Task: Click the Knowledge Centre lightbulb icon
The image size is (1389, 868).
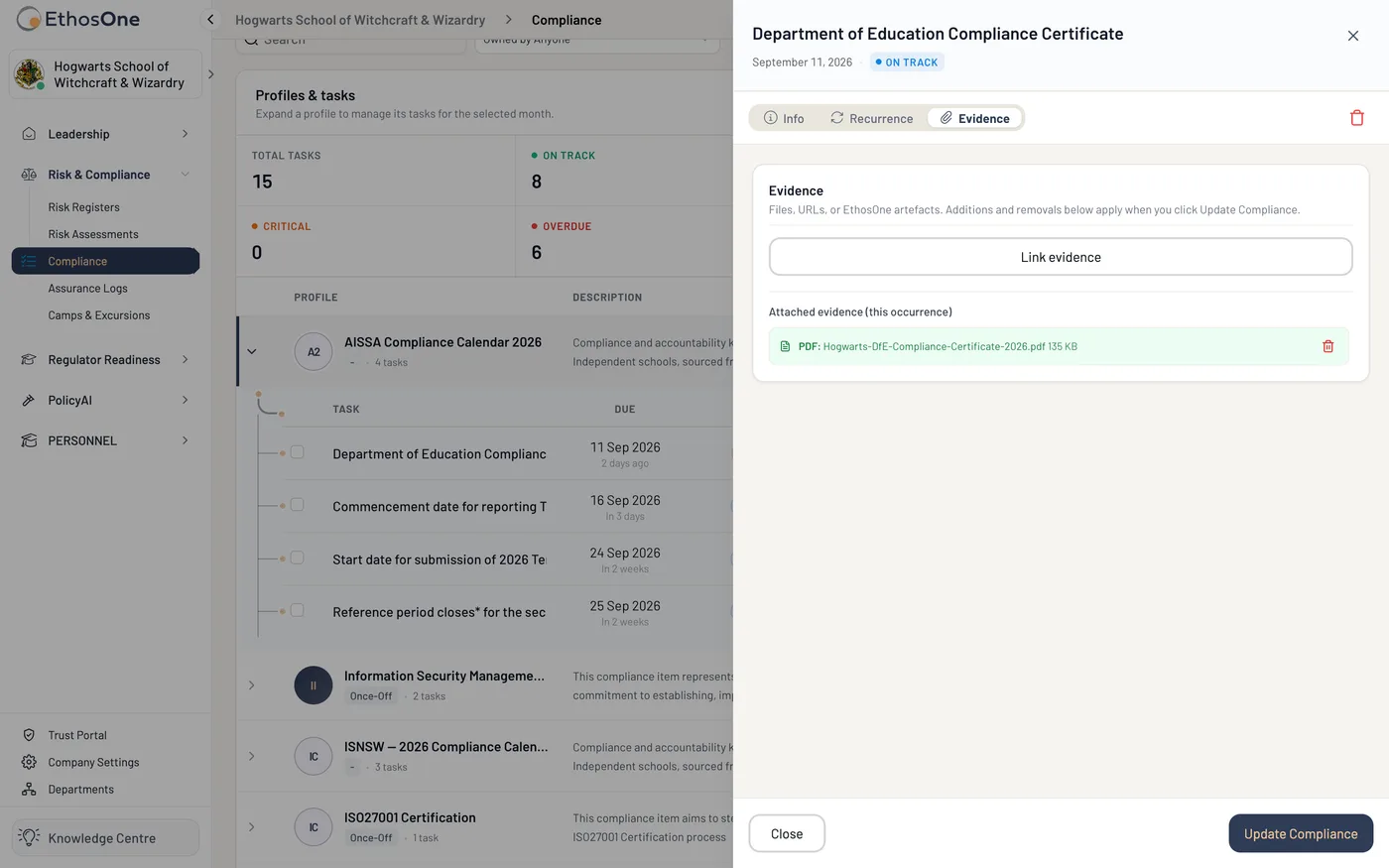Action: (29, 837)
